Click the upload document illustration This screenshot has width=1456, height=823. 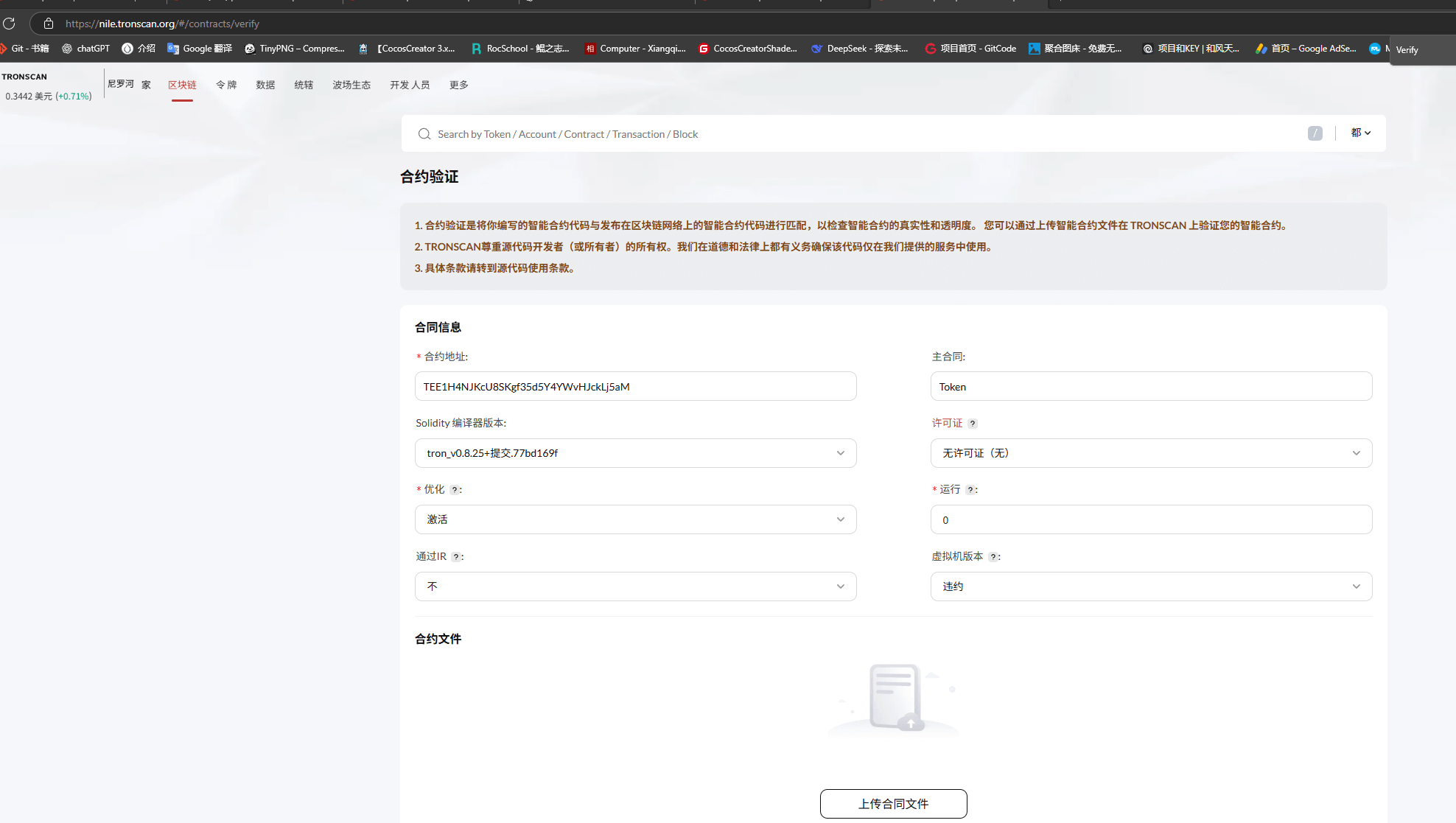pyautogui.click(x=894, y=697)
